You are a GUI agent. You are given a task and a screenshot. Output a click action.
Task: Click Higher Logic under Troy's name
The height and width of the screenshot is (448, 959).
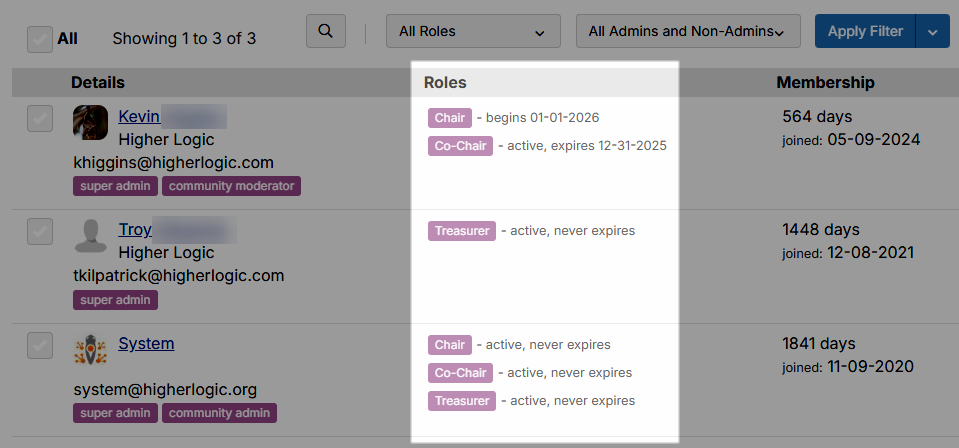(166, 252)
